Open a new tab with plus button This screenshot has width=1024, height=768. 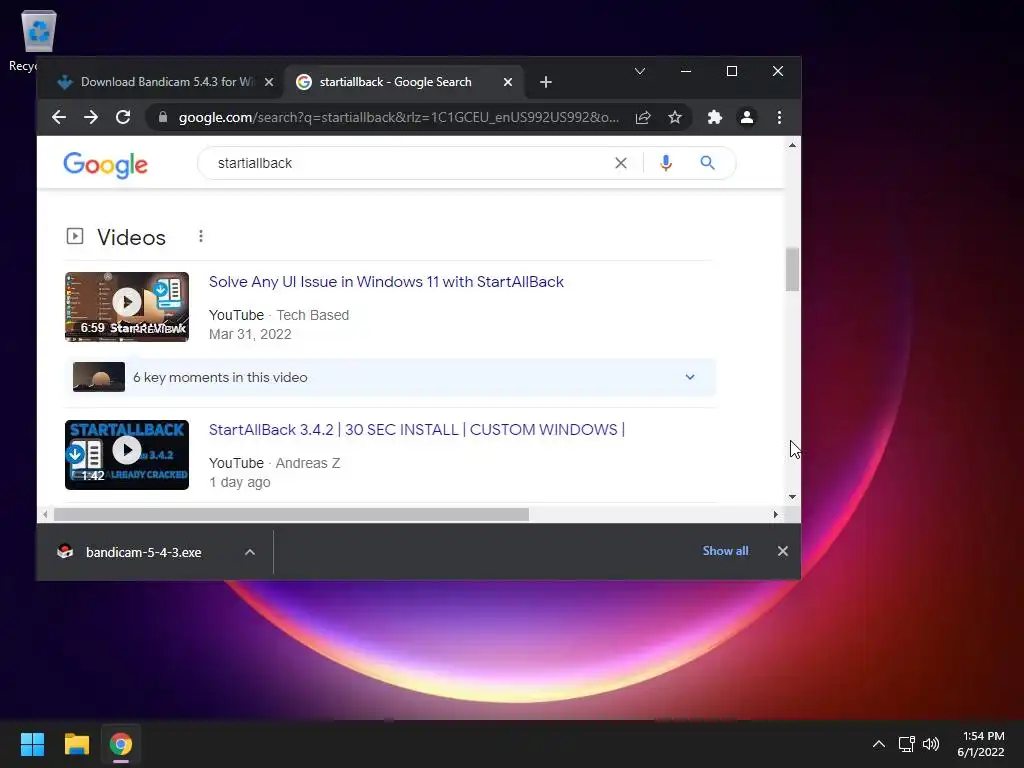[546, 82]
